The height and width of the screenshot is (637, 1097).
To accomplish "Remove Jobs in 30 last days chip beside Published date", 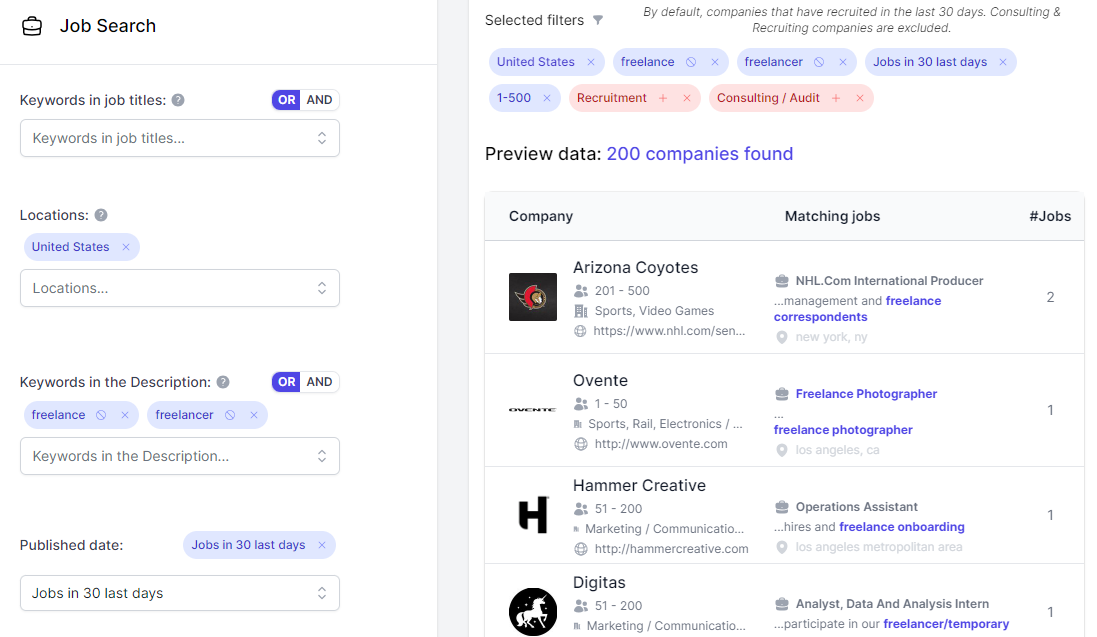I will coord(322,545).
